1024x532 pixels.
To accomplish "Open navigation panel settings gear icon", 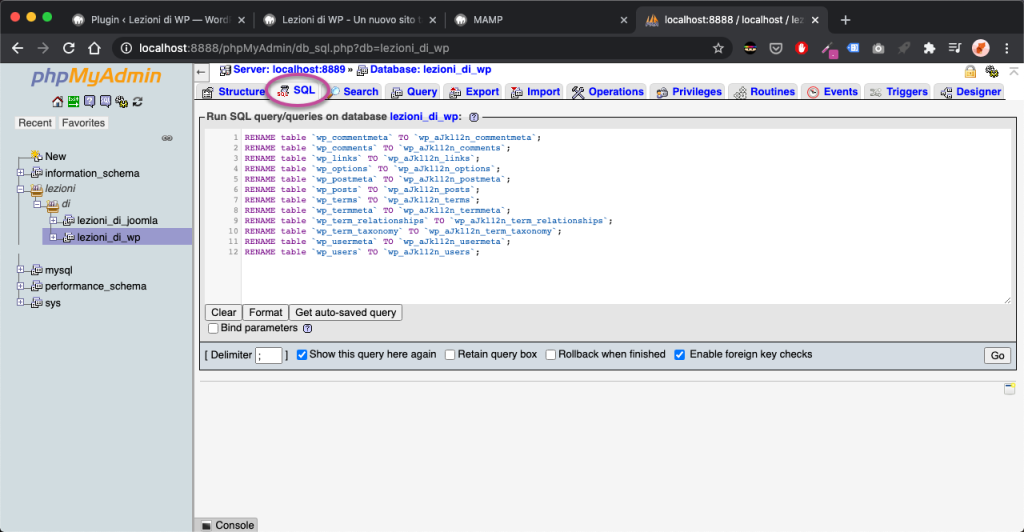I will click(121, 102).
